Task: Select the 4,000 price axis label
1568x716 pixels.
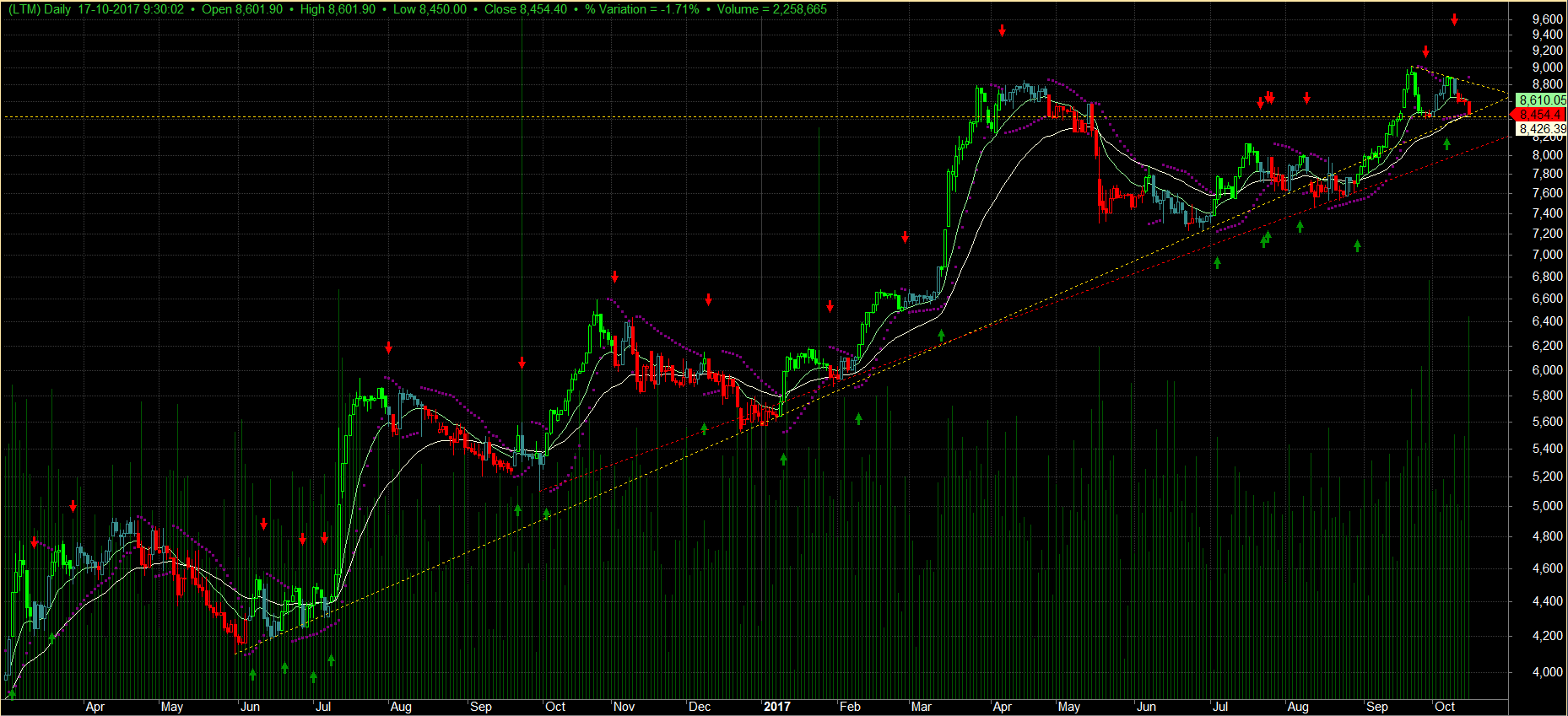Action: pyautogui.click(x=1547, y=672)
